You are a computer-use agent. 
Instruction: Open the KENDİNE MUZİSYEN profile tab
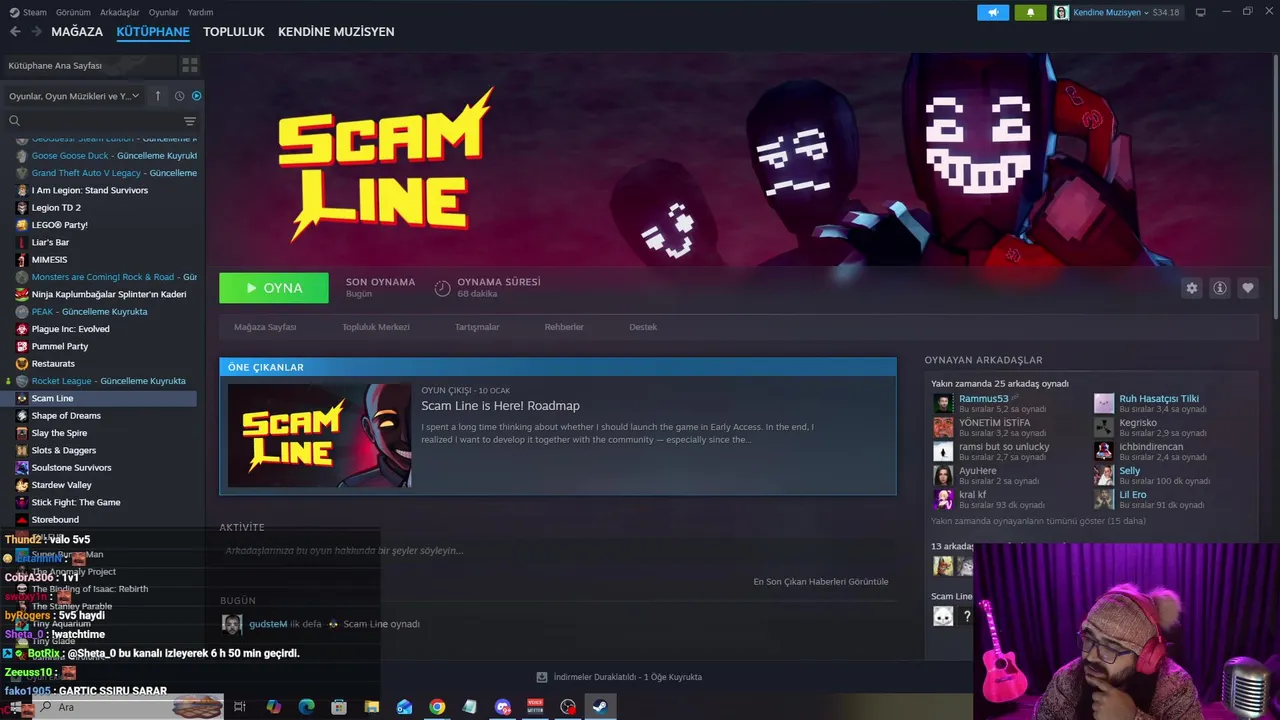pos(336,32)
